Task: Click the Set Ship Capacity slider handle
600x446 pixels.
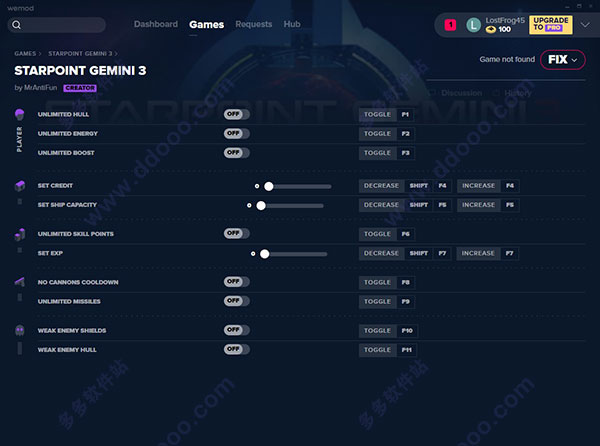Action: click(x=261, y=205)
